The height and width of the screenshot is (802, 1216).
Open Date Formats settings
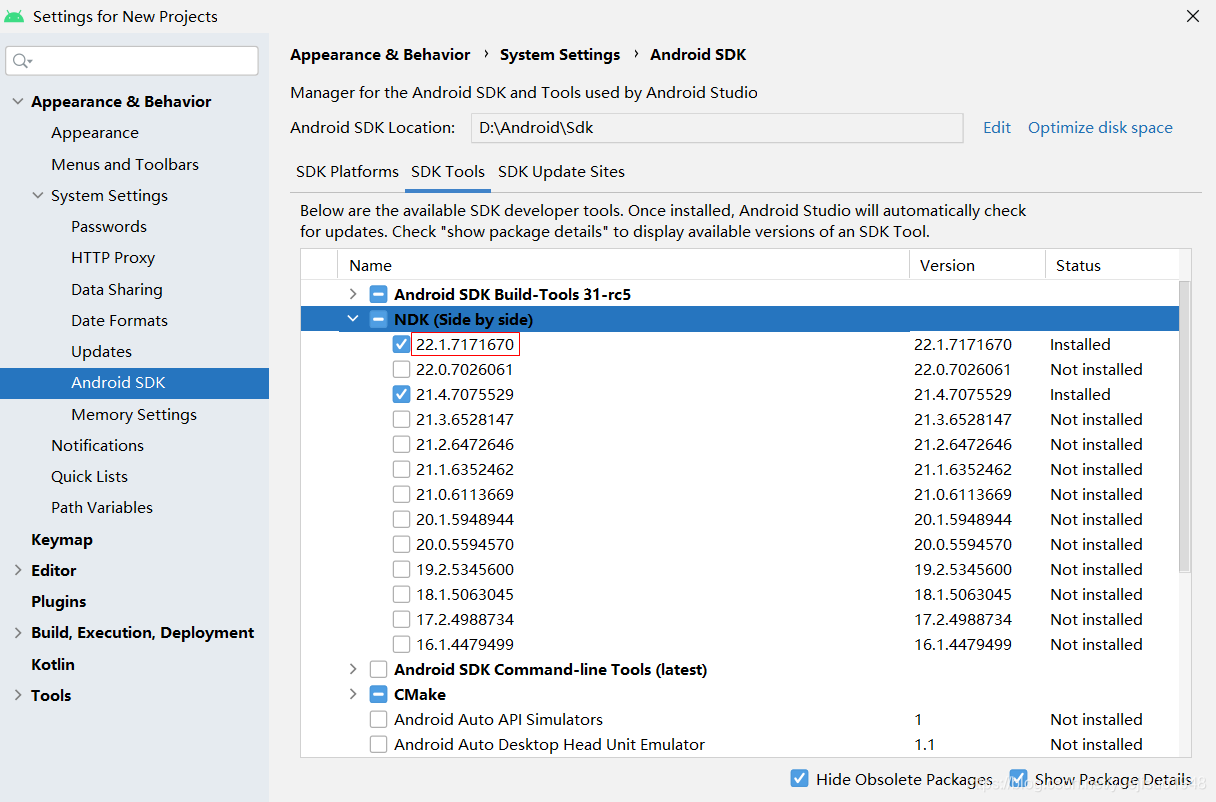(x=119, y=320)
